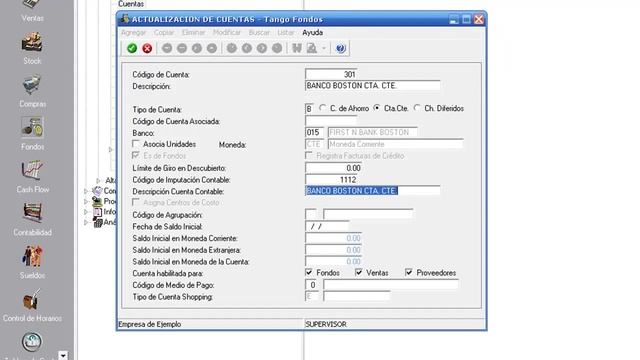Open the Listar menu
The height and width of the screenshot is (360, 640).
(285, 32)
